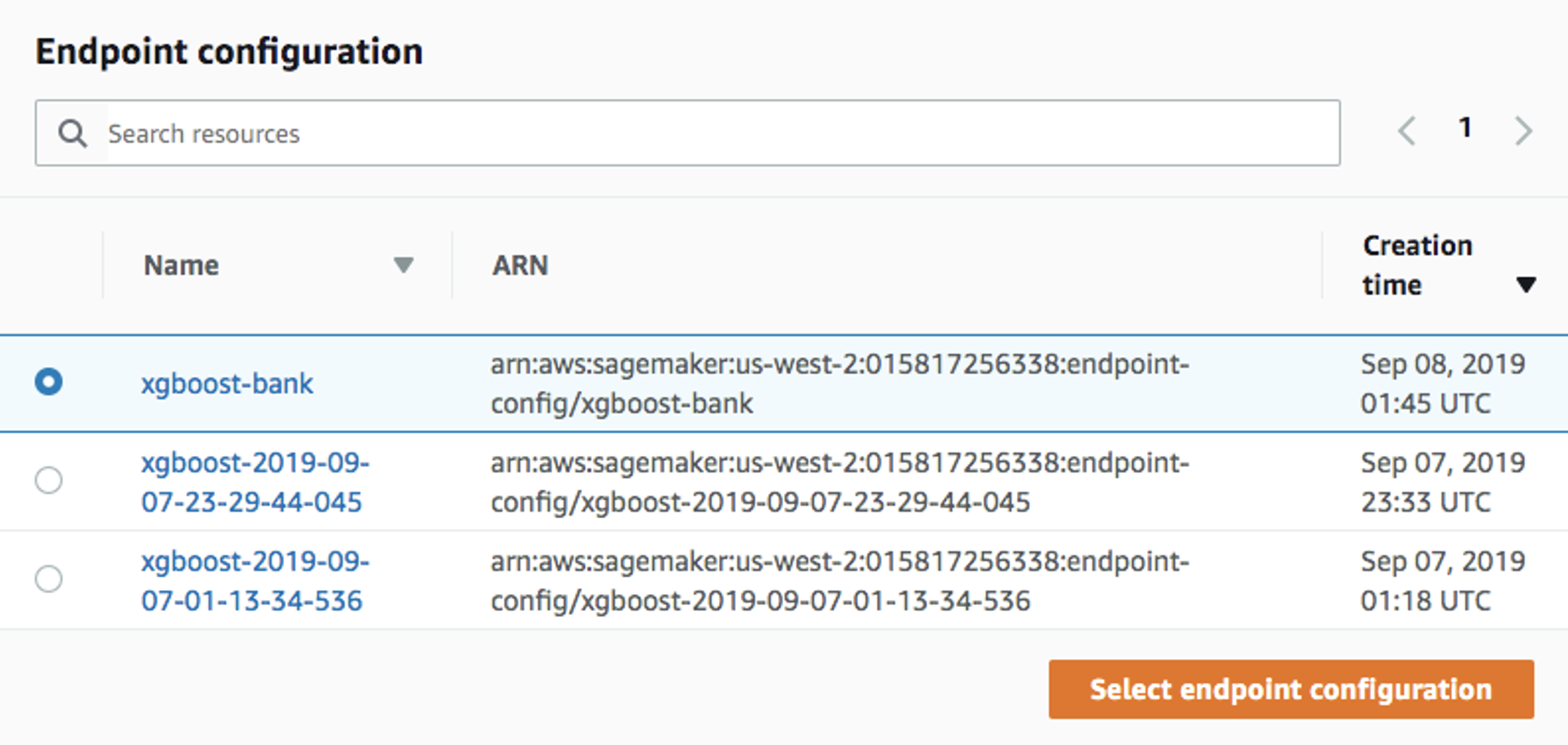Click the previous page arrow
The image size is (1568, 745).
(x=1407, y=130)
